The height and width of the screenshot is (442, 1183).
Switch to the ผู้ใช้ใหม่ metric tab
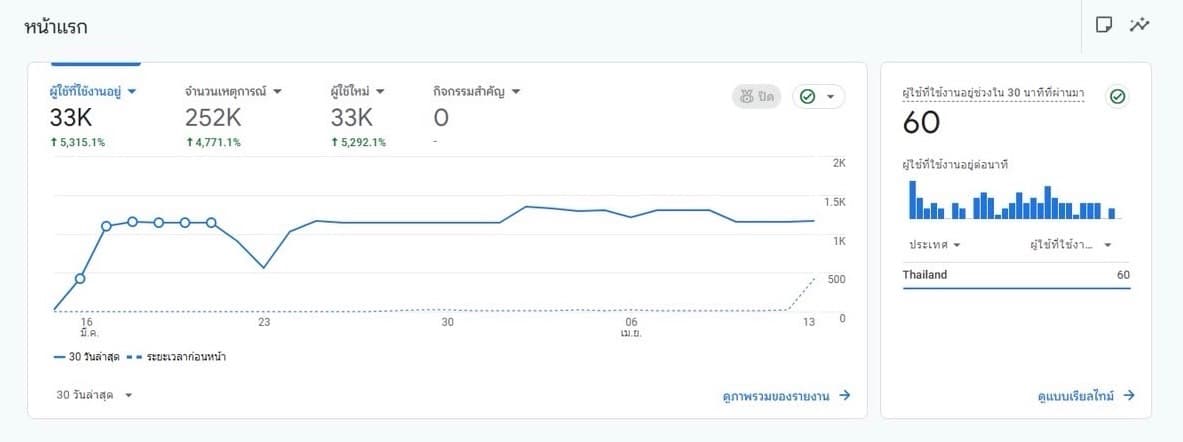(358, 91)
